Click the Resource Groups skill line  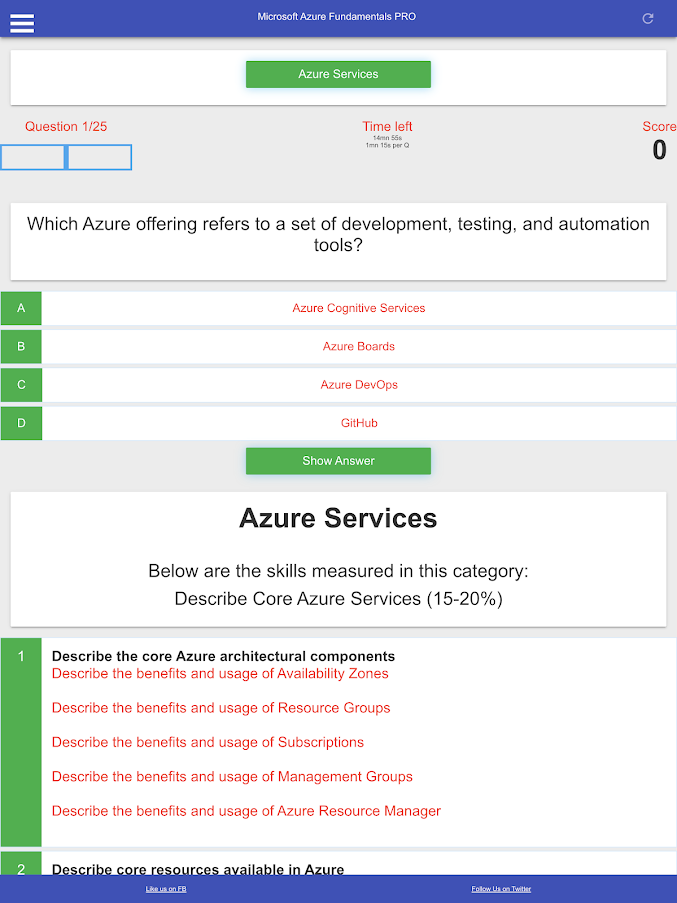click(x=221, y=708)
